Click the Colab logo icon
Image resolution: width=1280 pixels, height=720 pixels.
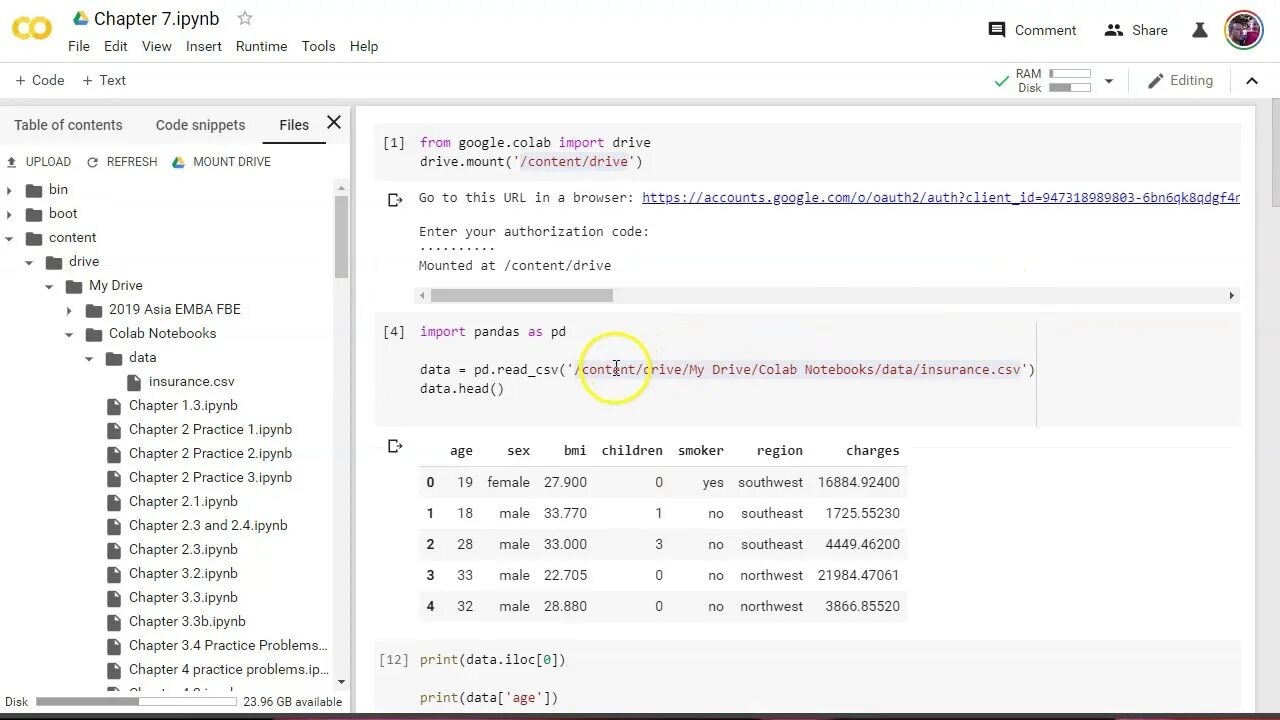[32, 28]
